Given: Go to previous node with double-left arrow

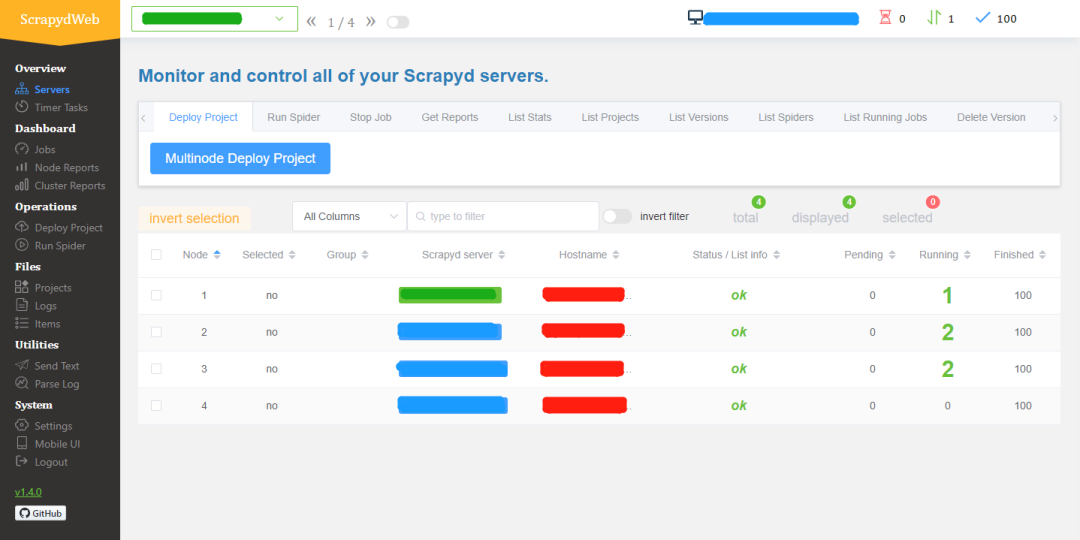Looking at the screenshot, I should click(311, 21).
